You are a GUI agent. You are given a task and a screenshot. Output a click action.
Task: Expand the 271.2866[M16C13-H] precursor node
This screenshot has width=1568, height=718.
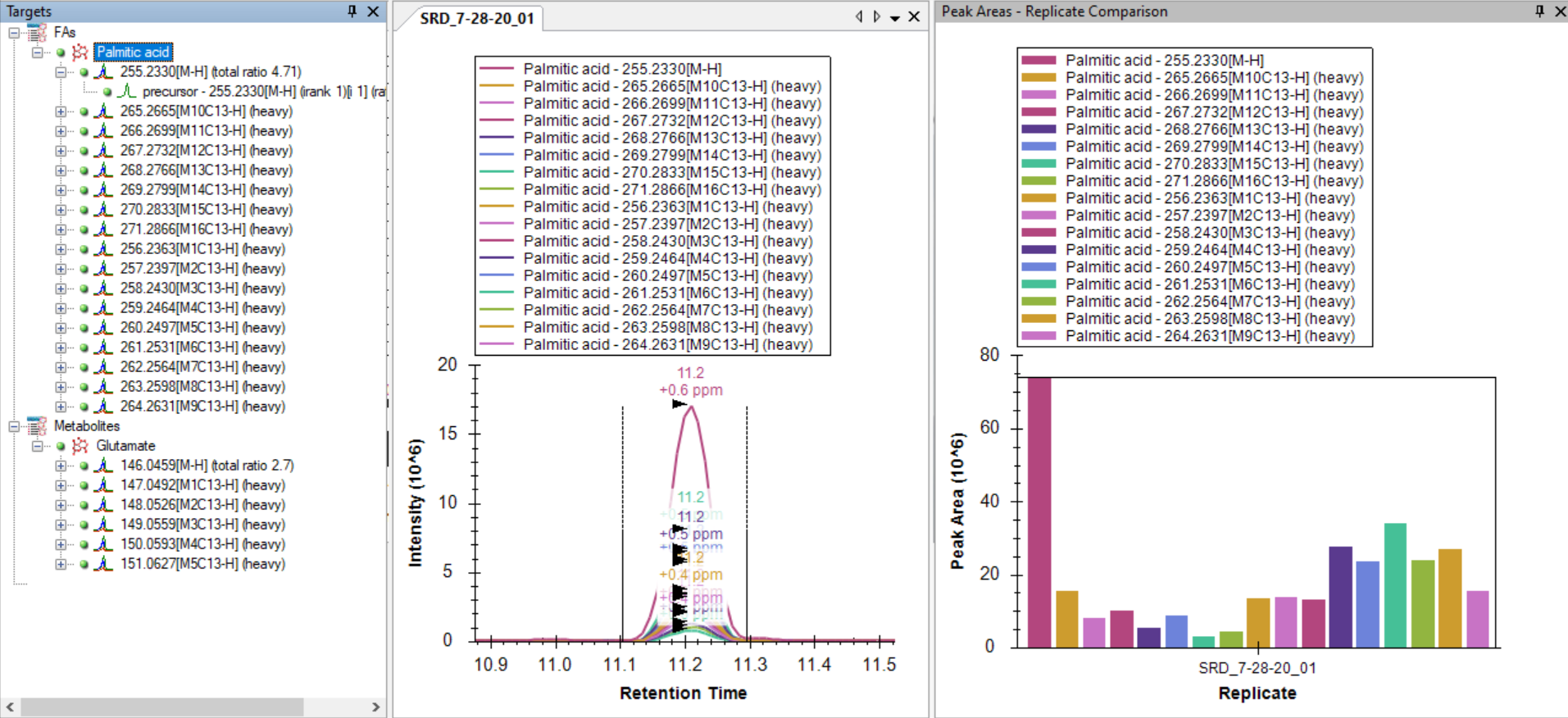coord(61,229)
